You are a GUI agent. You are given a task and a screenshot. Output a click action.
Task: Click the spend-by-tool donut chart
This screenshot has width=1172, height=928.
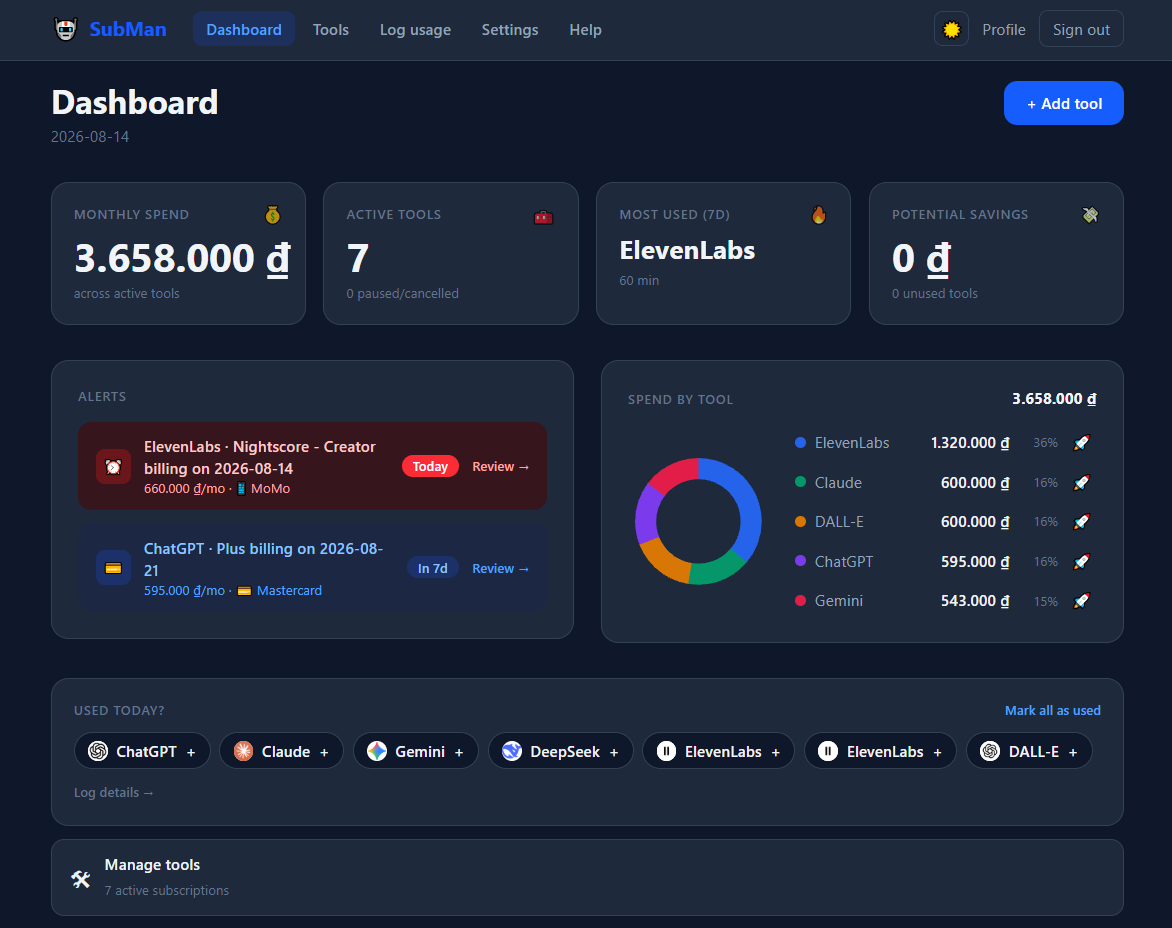698,522
